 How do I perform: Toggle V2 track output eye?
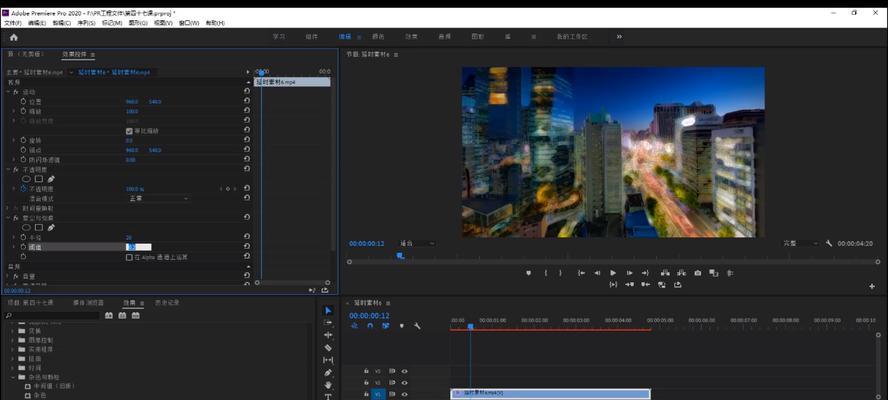[x=405, y=382]
